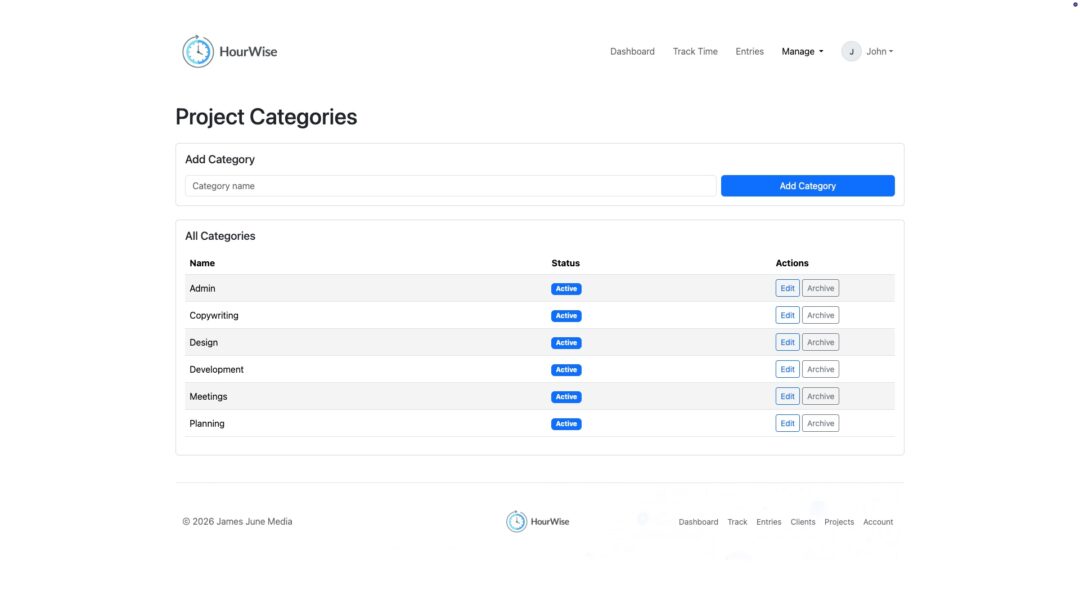Click the HourWise clock logo in header
1080x608 pixels.
[x=198, y=52]
